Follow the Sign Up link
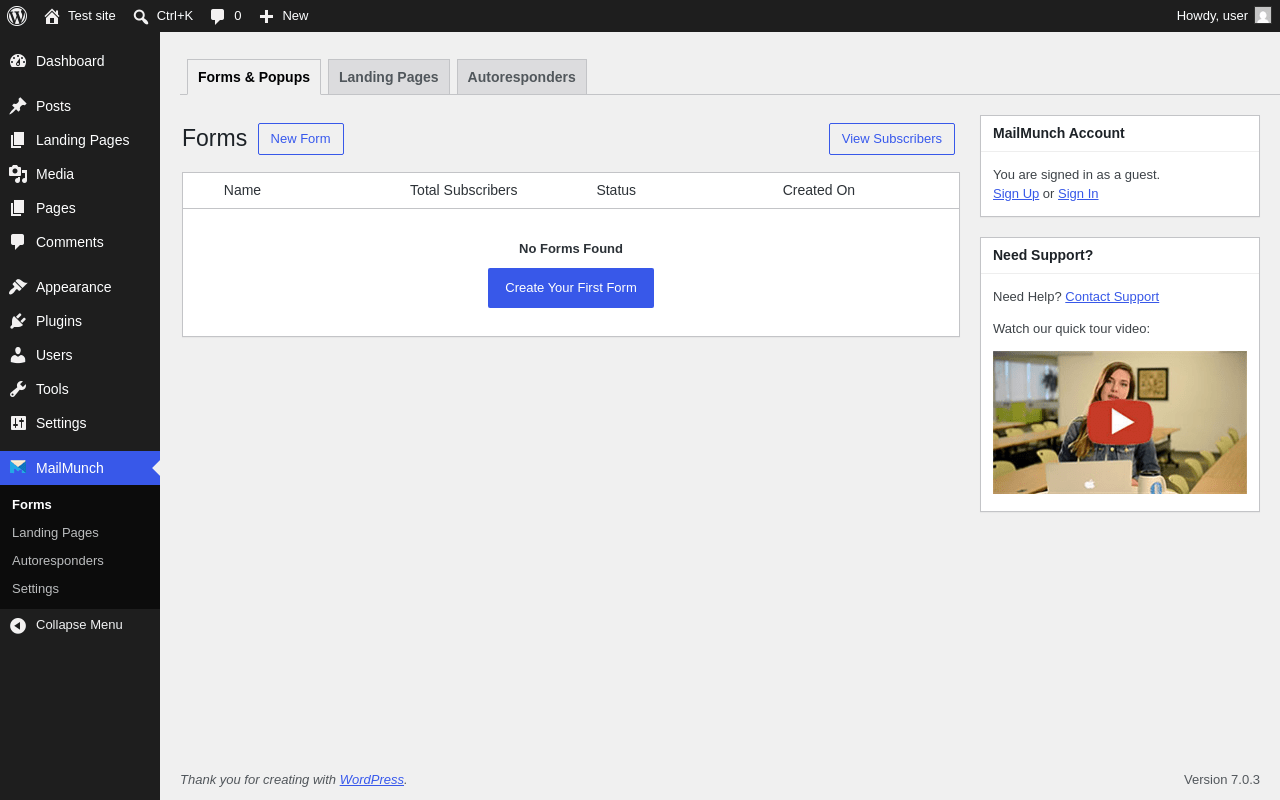Screen dimensions: 1280x800 point(1016,193)
